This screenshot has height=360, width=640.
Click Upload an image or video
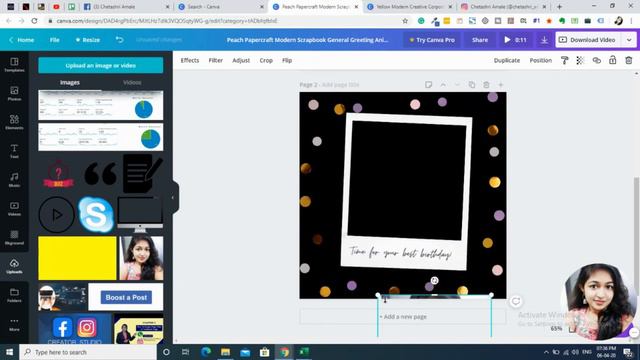coord(100,65)
